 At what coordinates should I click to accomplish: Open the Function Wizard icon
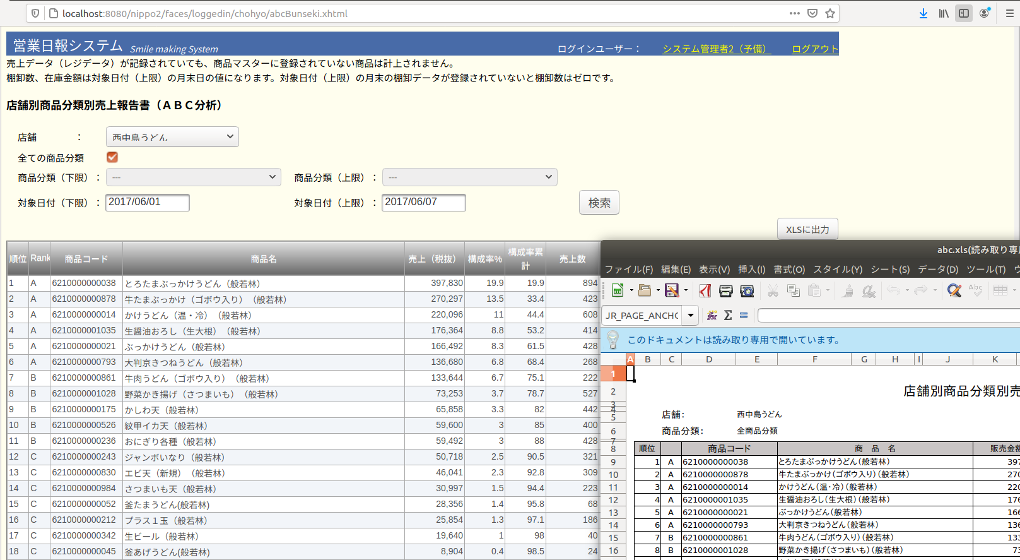[712, 315]
